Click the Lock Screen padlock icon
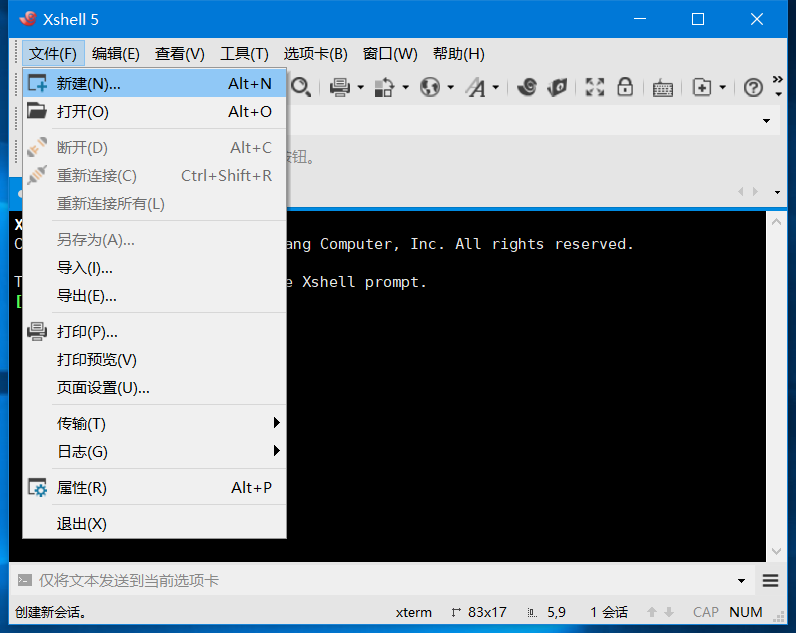This screenshot has height=633, width=796. coord(625,87)
